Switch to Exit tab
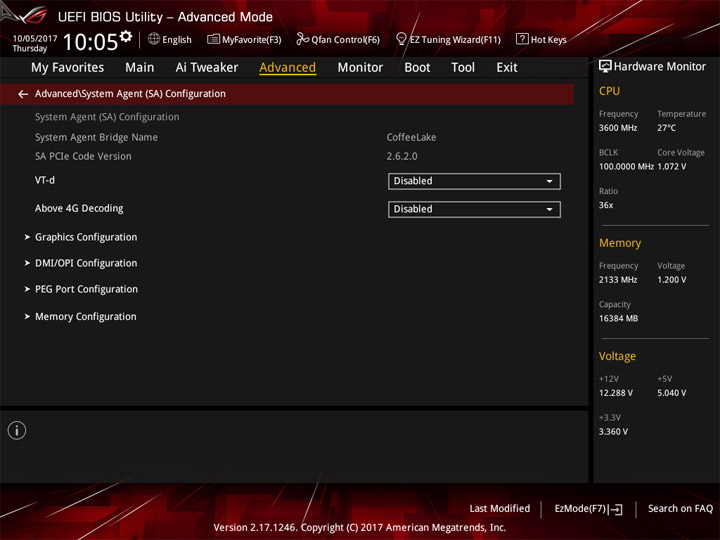The height and width of the screenshot is (540, 720). (506, 68)
